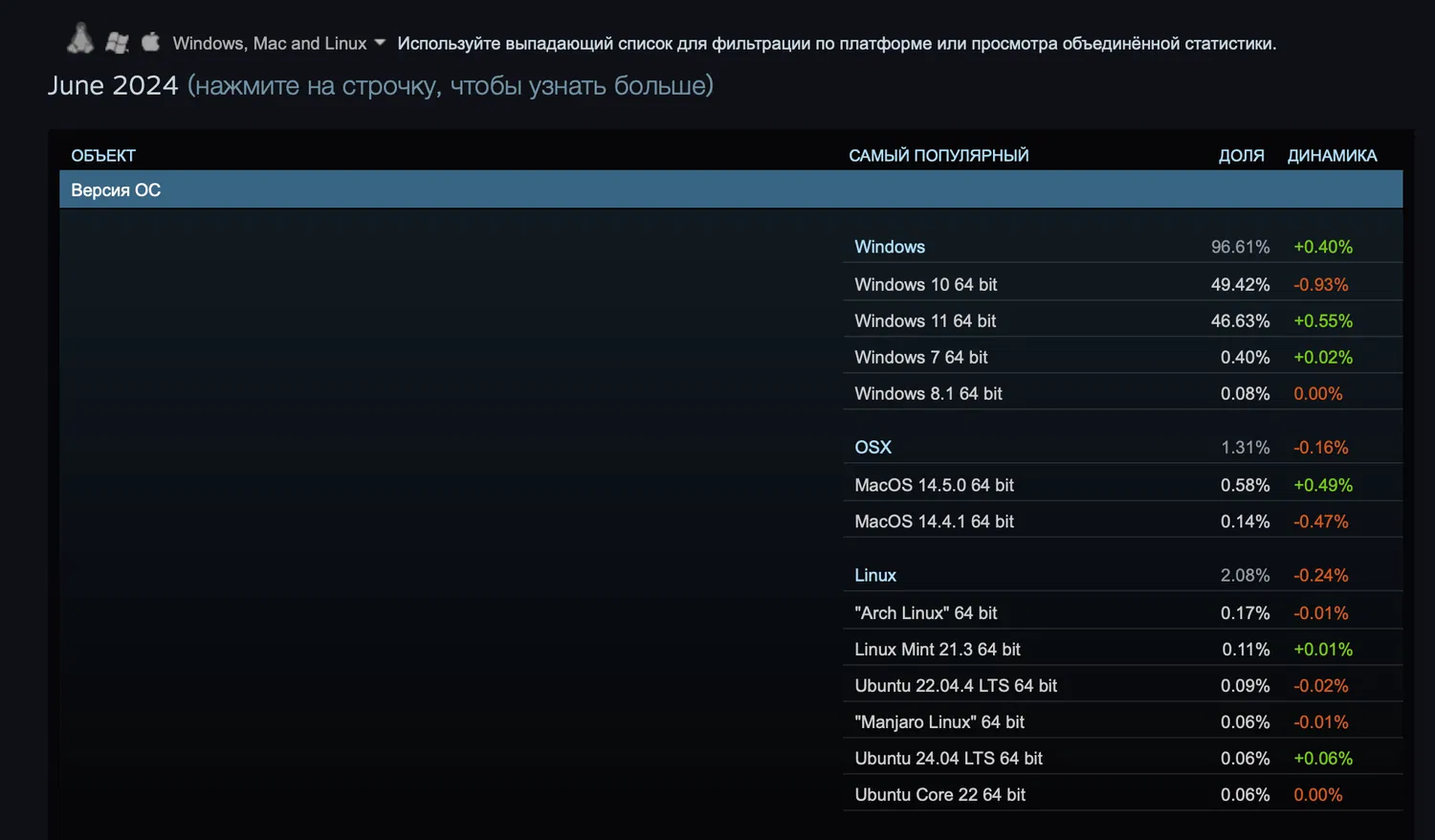1435x840 pixels.
Task: Collapse the Версия ОС section header
Action: click(x=731, y=189)
